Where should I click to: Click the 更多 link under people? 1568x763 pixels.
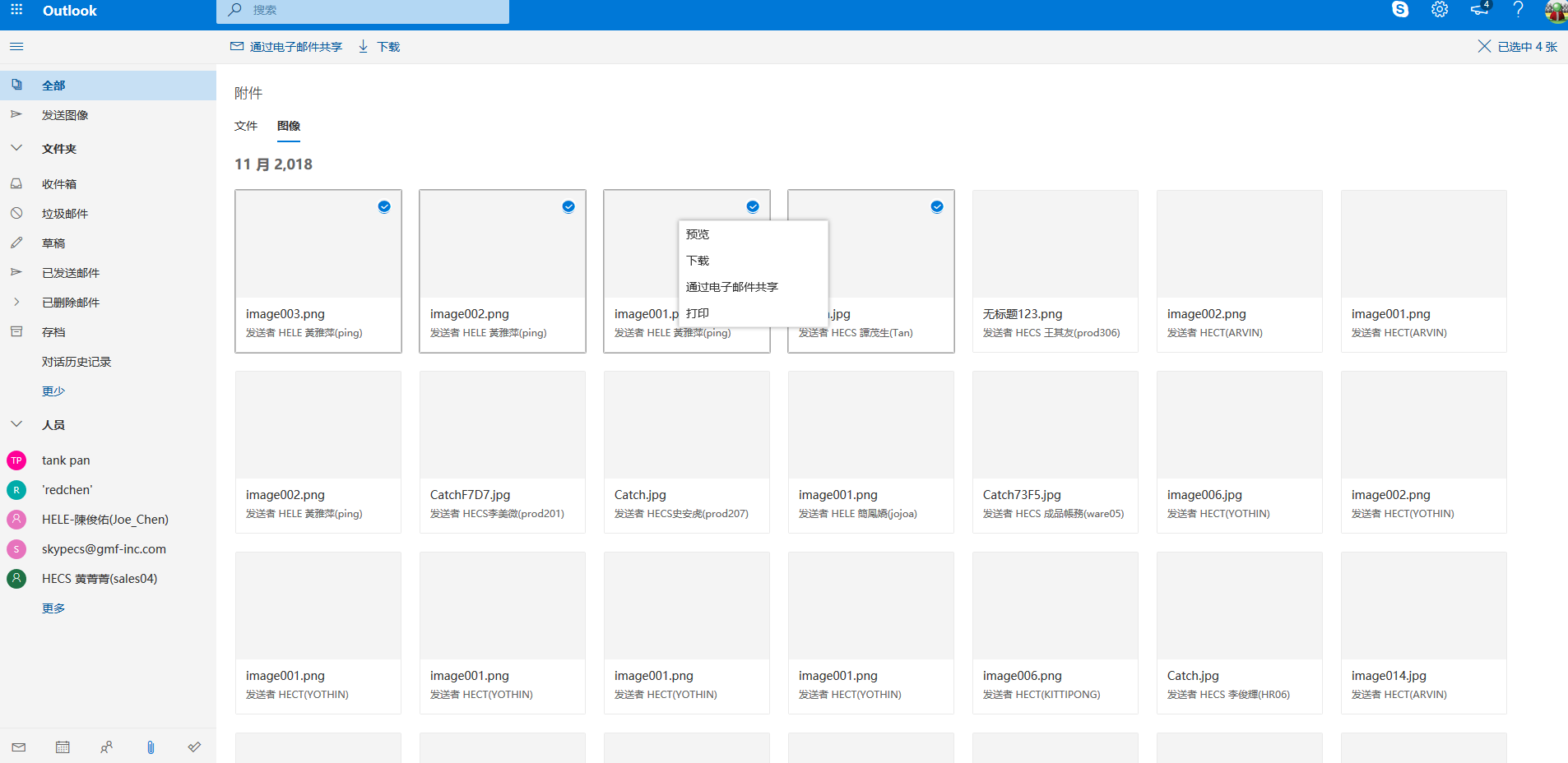click(53, 608)
